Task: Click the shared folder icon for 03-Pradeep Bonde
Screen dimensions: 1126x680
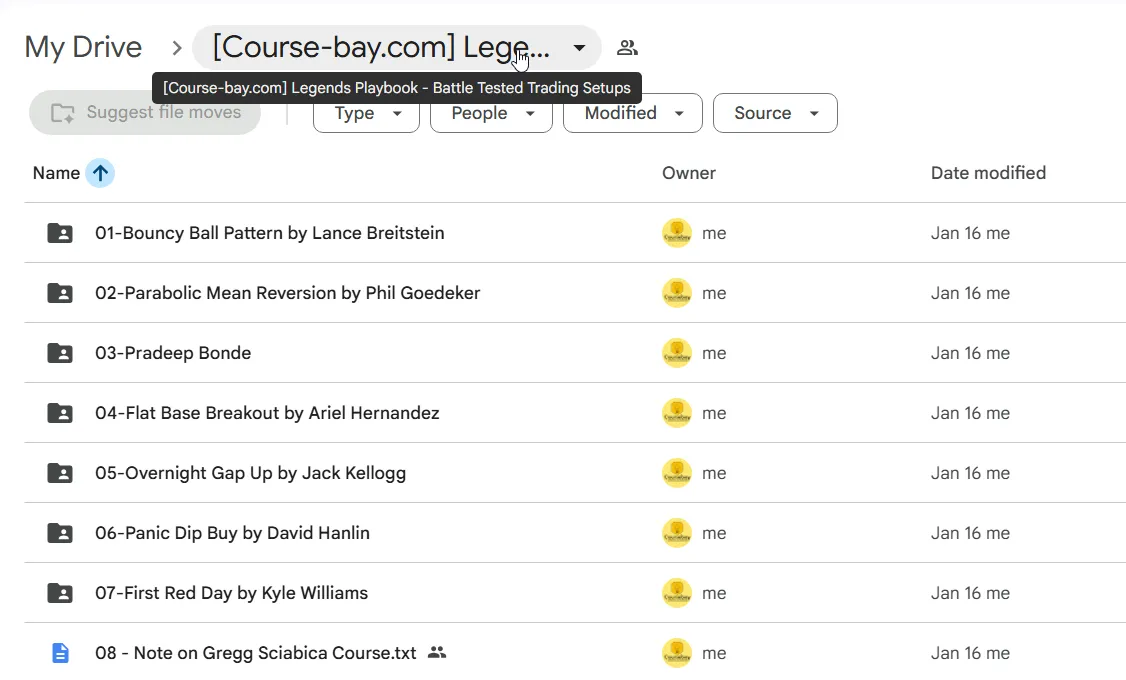Action: point(60,353)
